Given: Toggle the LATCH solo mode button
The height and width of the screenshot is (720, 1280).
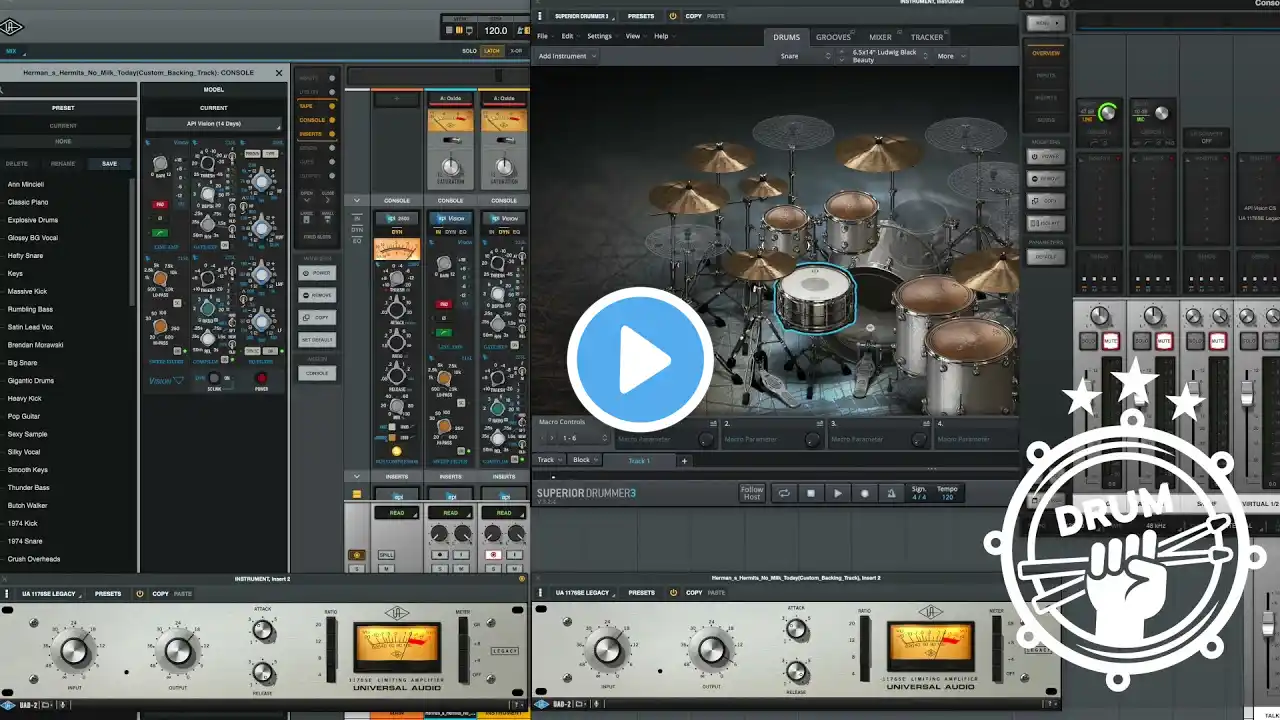Looking at the screenshot, I should tap(492, 51).
